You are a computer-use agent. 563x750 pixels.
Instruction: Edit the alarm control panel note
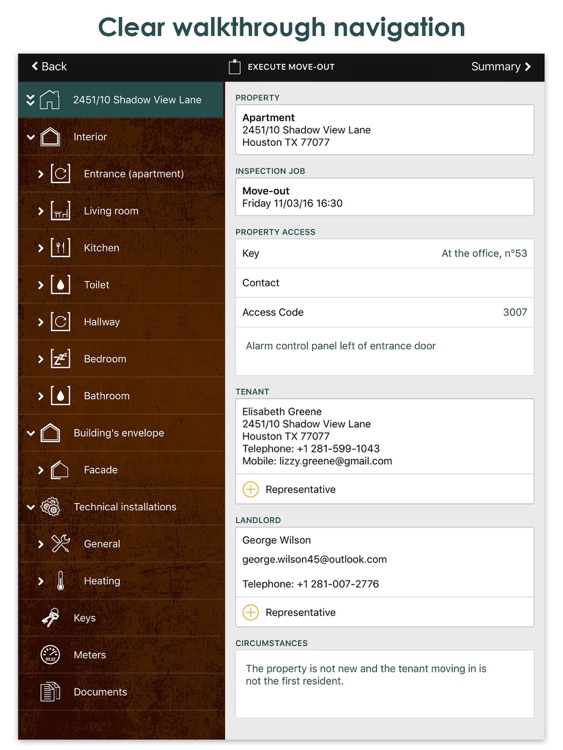click(385, 351)
